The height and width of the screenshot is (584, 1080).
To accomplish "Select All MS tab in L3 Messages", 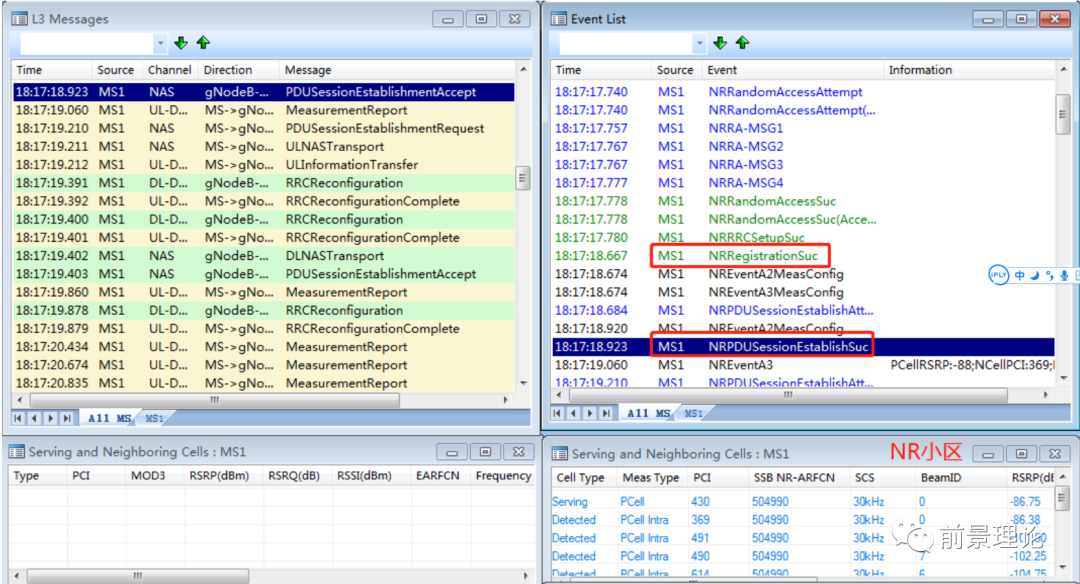I will 109,418.
